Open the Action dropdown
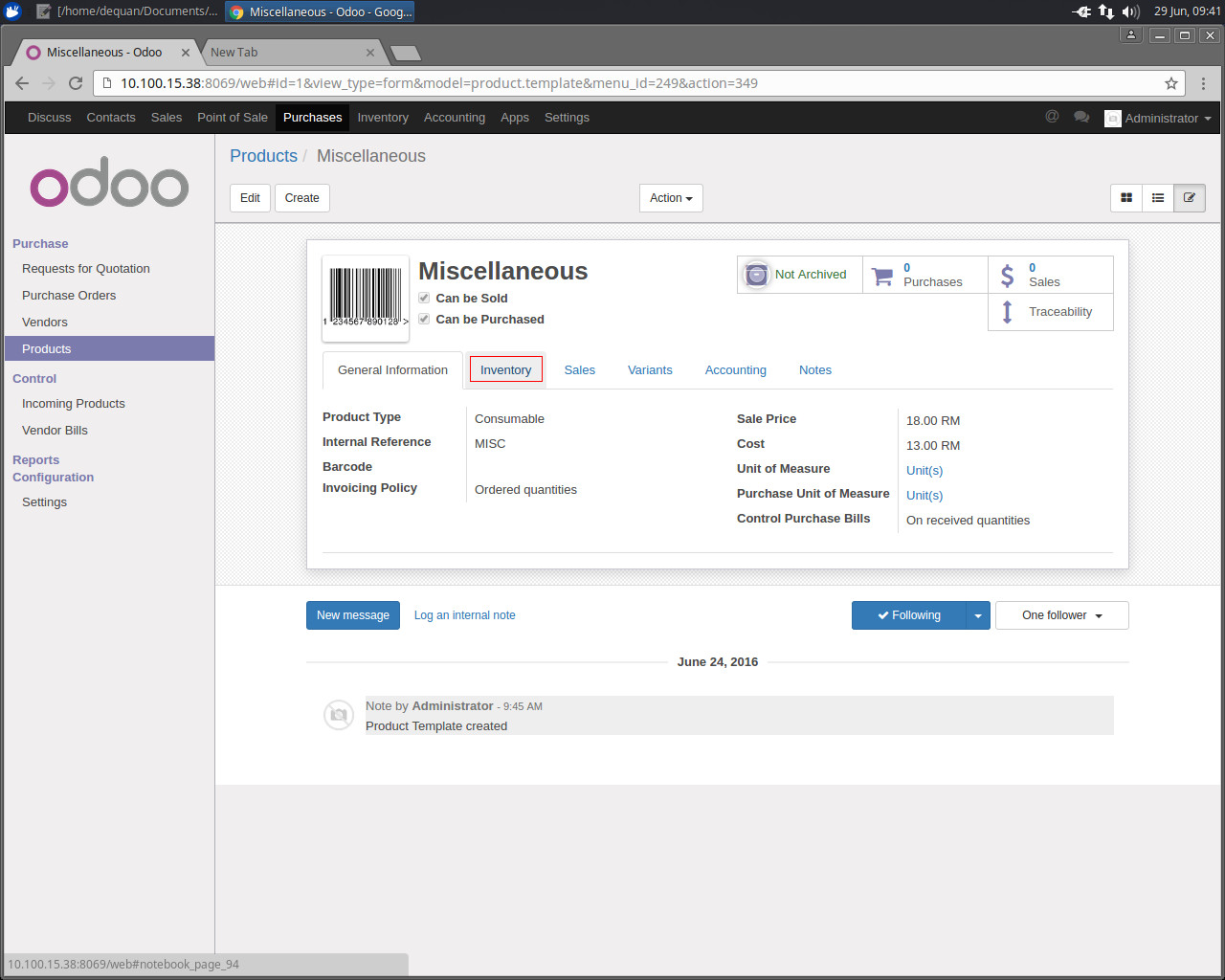The image size is (1225, 980). 671,198
